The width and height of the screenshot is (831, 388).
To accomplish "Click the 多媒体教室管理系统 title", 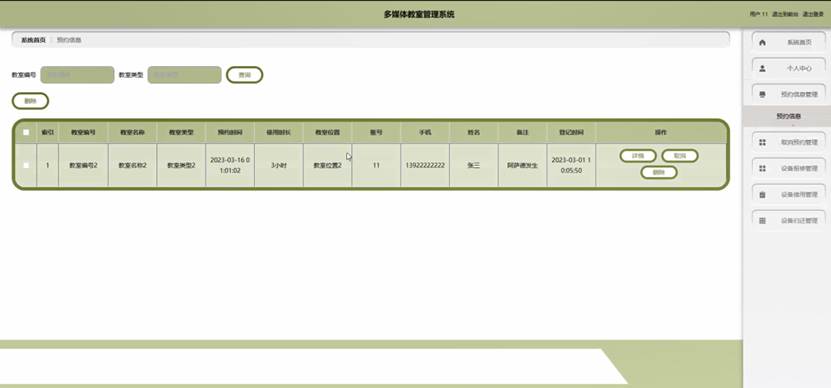I will 419,15.
